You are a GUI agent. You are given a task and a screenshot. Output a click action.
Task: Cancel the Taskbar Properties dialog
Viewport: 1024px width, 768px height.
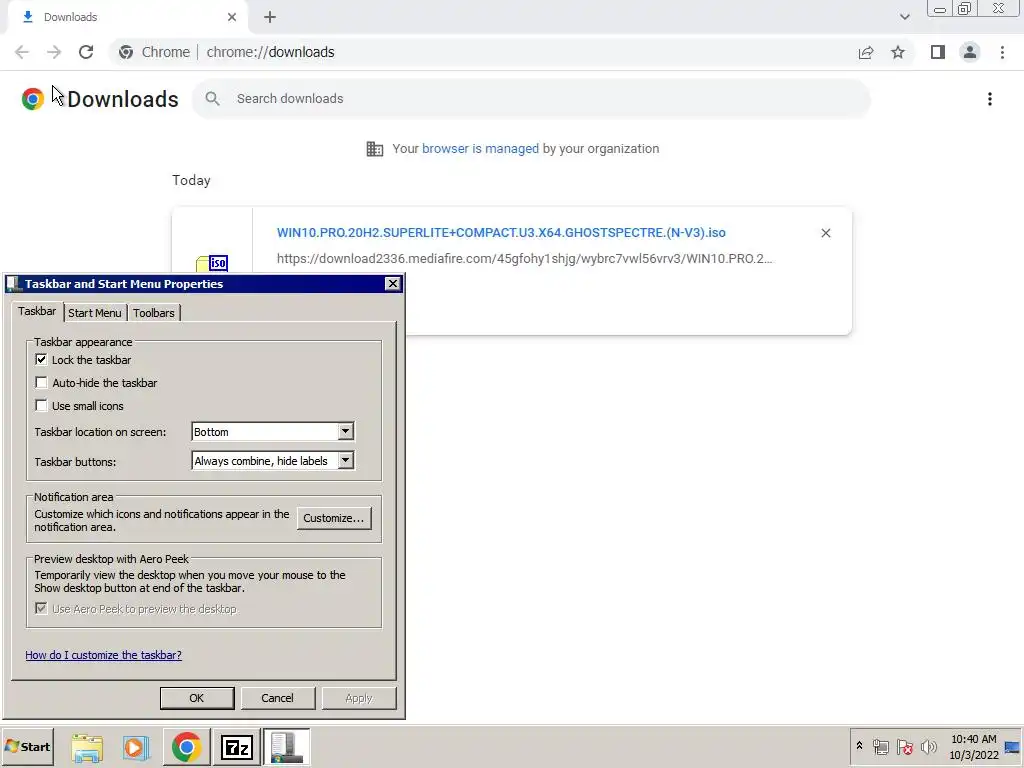pos(278,698)
